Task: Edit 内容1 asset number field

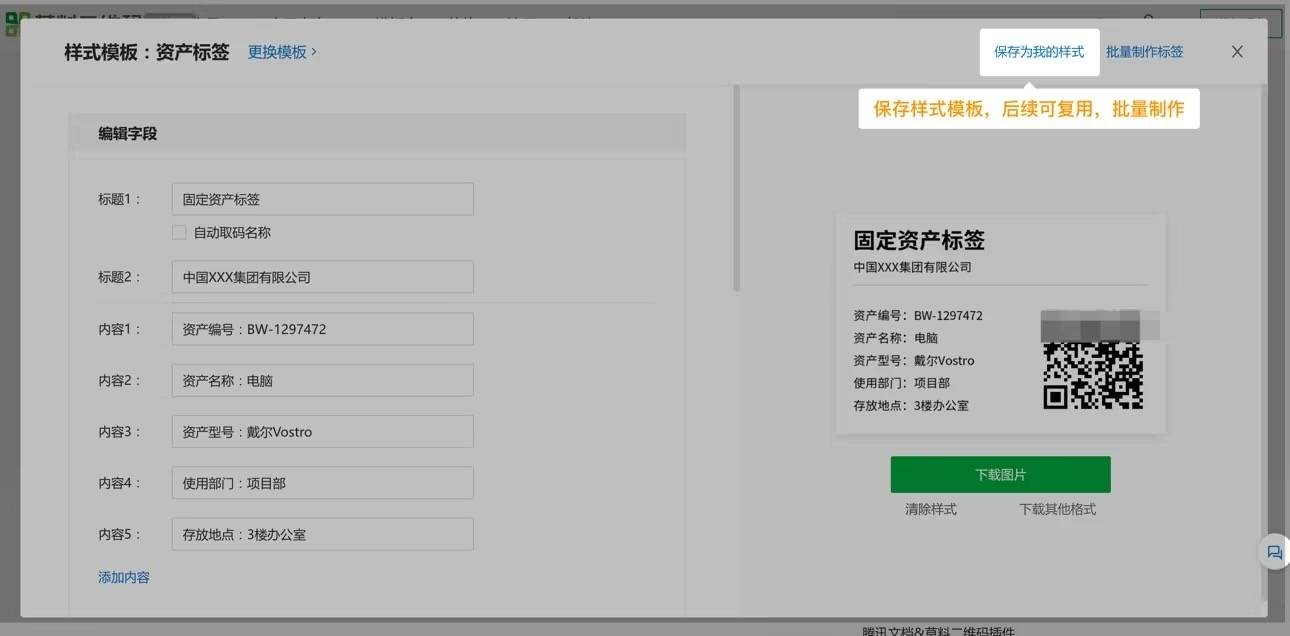Action: (322, 329)
